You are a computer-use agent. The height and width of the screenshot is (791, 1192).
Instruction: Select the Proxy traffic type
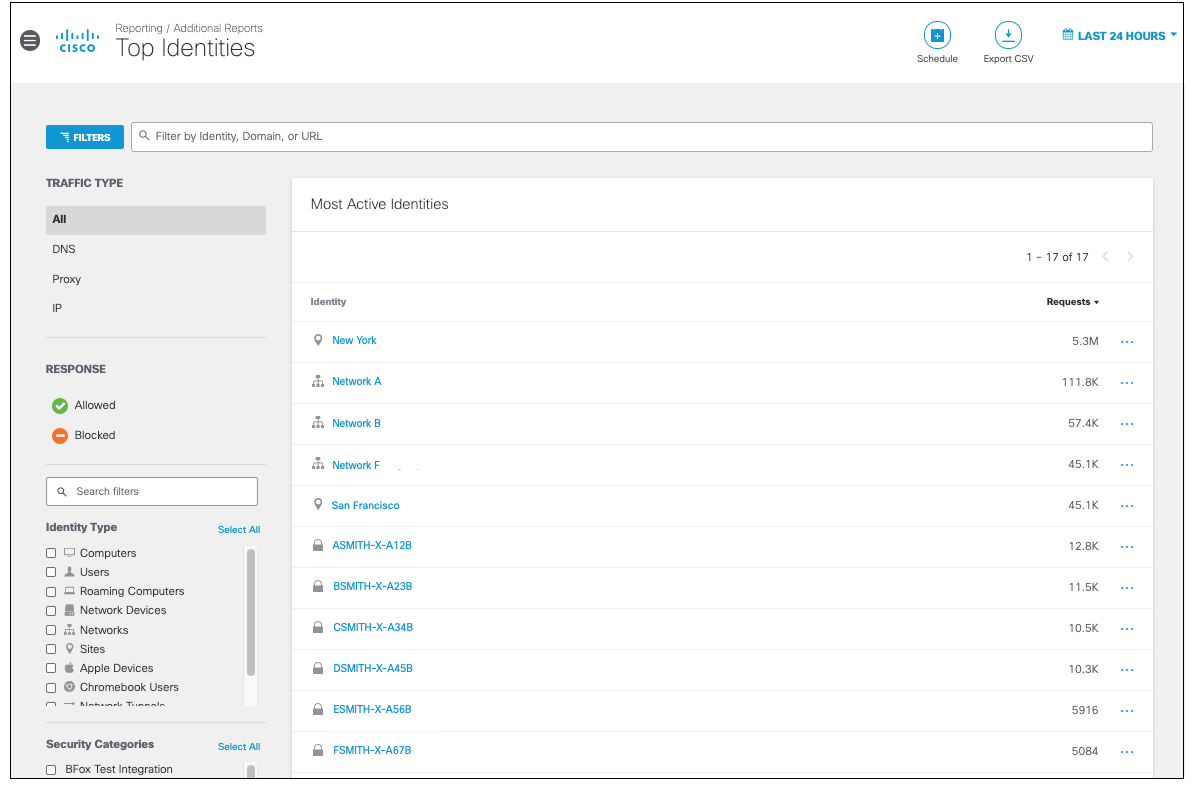point(66,279)
